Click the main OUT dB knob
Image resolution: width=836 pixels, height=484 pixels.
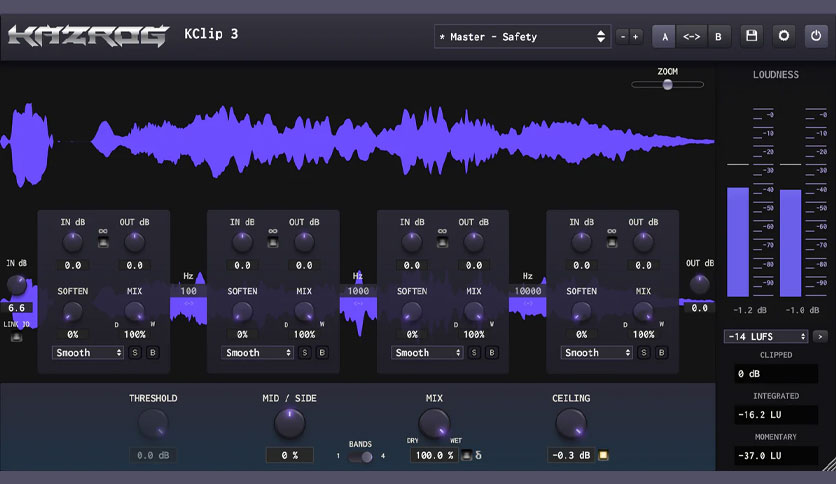(x=699, y=285)
